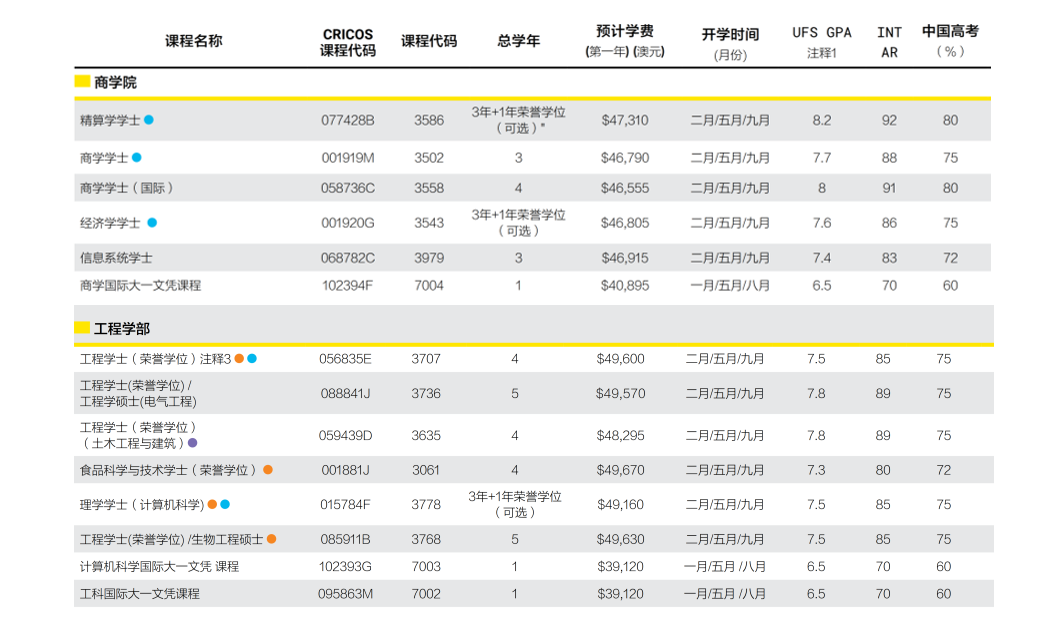Click the orange dot after 生物工程硕士
This screenshot has width=1060, height=621.
pos(272,539)
